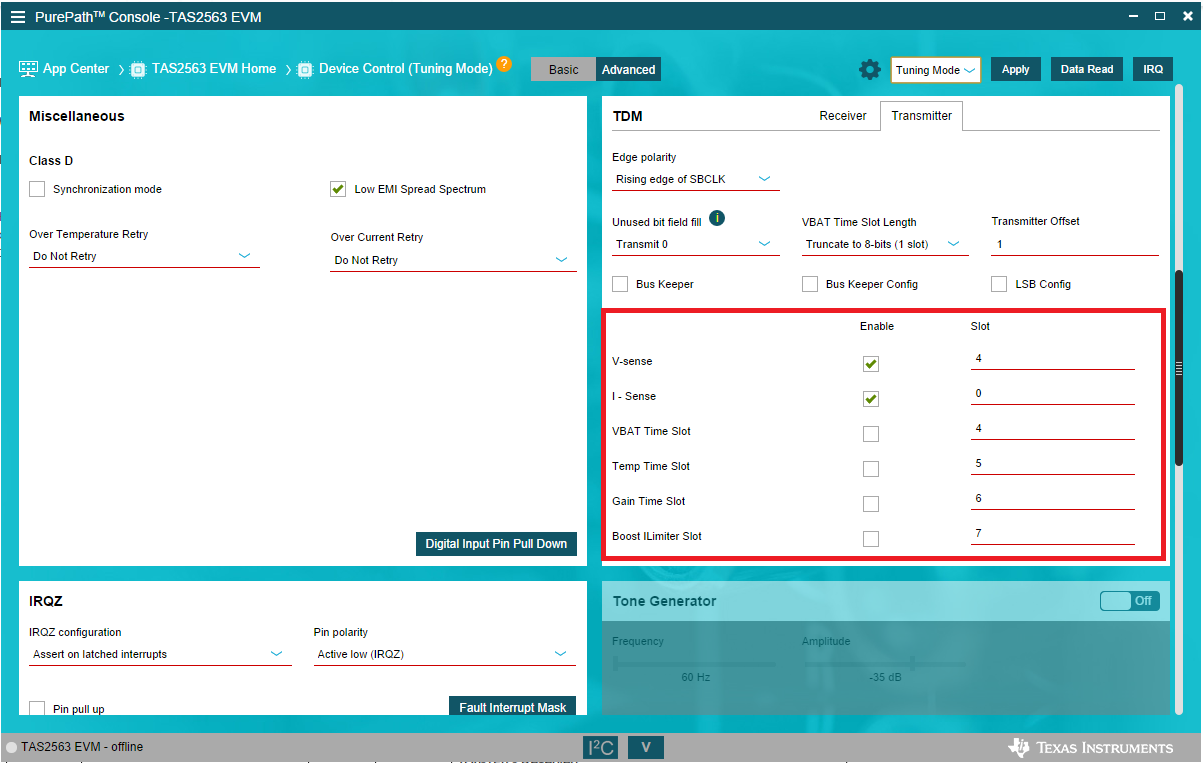Enable the VBAT Time Slot checkbox
The width and height of the screenshot is (1203, 763).
click(x=871, y=434)
